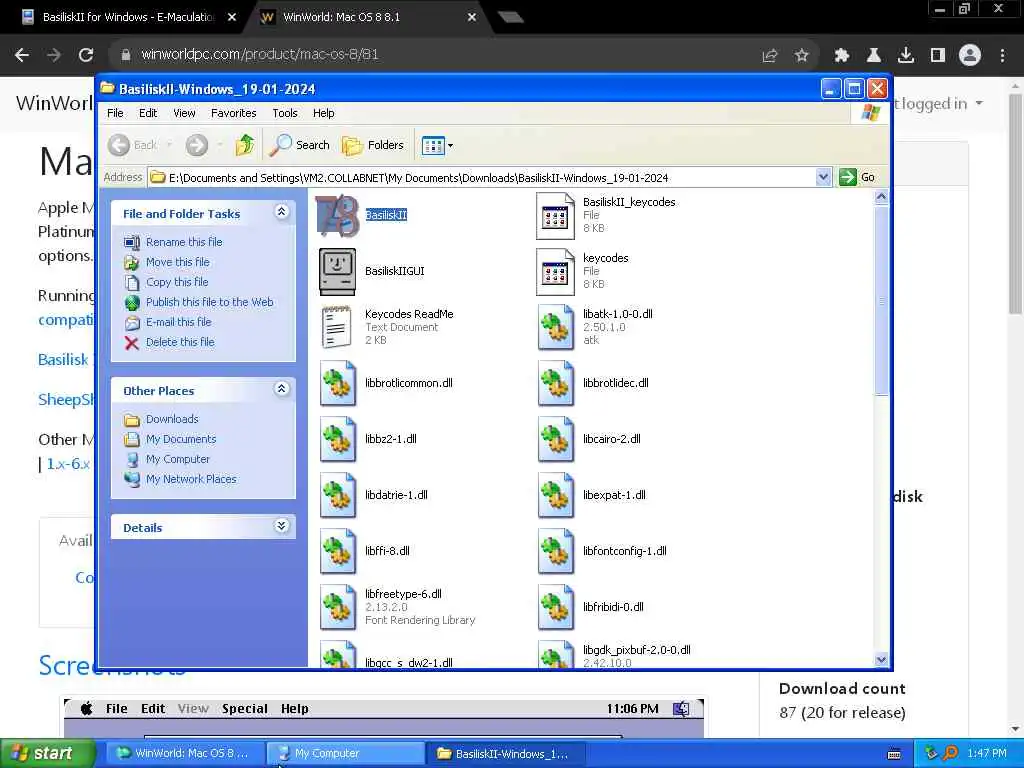Expand the Details panel
The image size is (1024, 768).
(281, 526)
